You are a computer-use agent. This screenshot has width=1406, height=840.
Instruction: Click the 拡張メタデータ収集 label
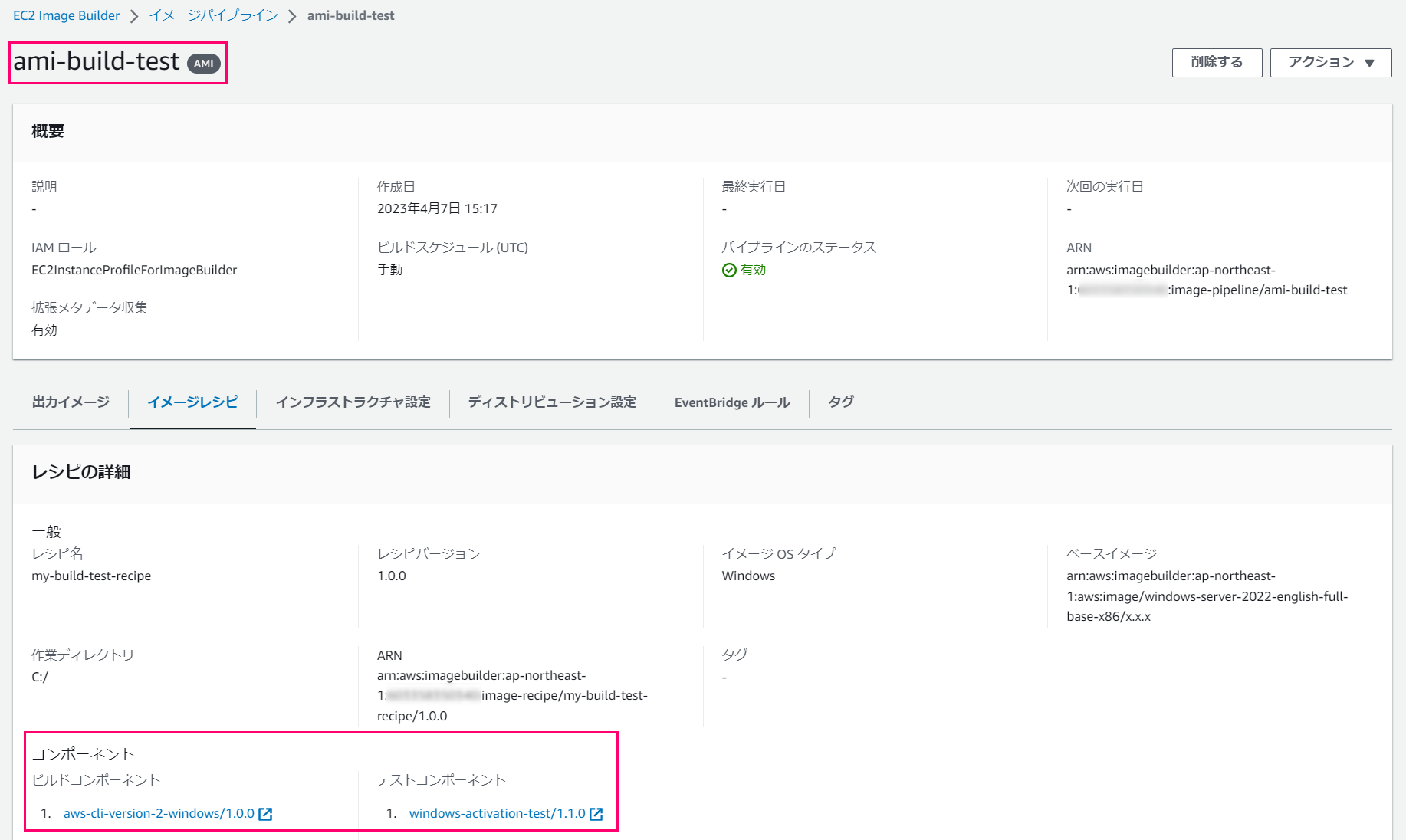(89, 307)
